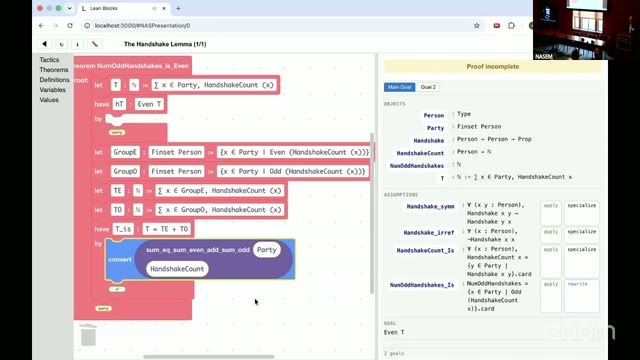This screenshot has width=640, height=360.
Task: Click apply for NumOddHandshakes_Is
Action: pyautogui.click(x=551, y=296)
